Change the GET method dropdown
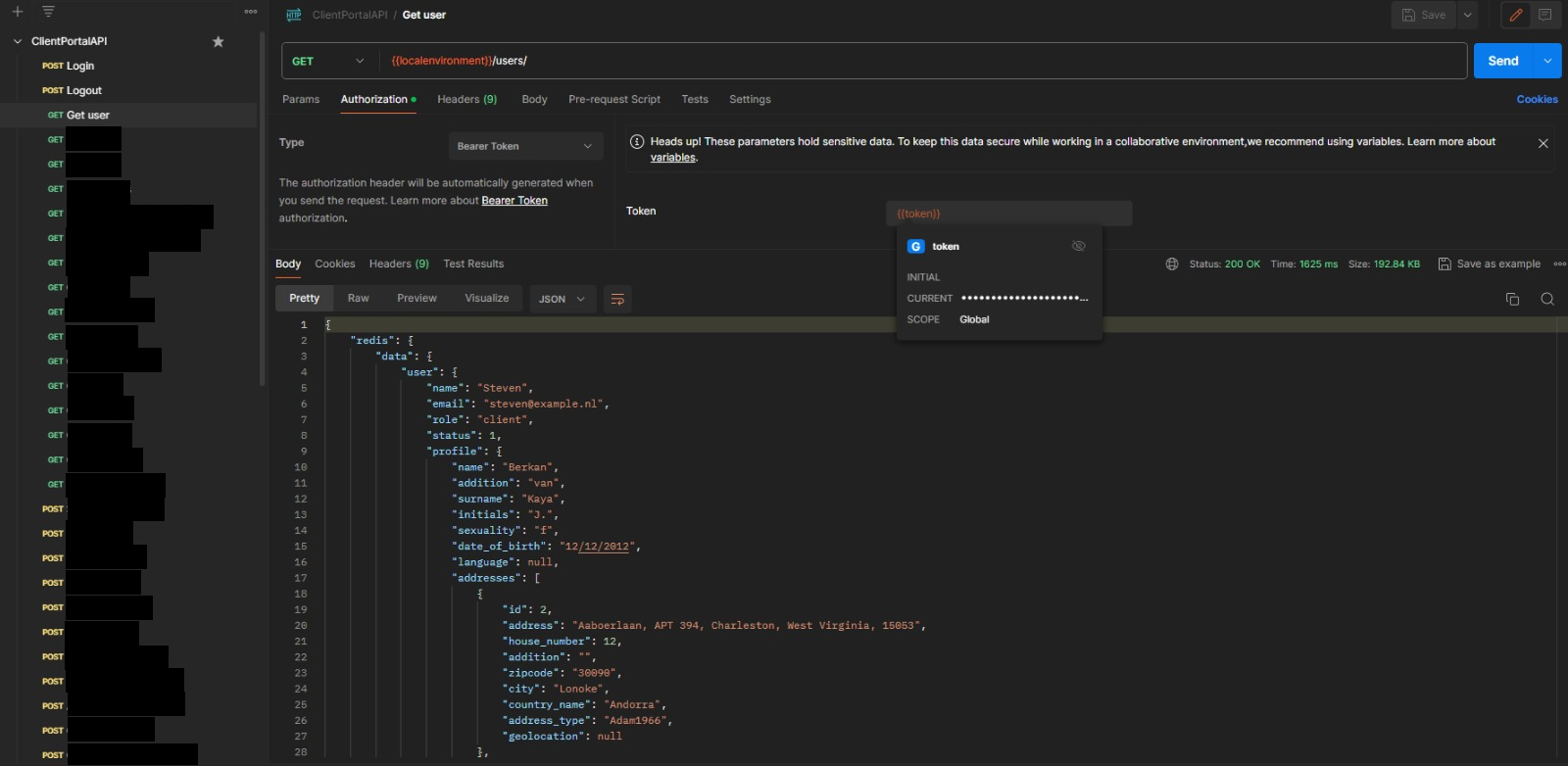The image size is (1568, 766). pyautogui.click(x=328, y=61)
